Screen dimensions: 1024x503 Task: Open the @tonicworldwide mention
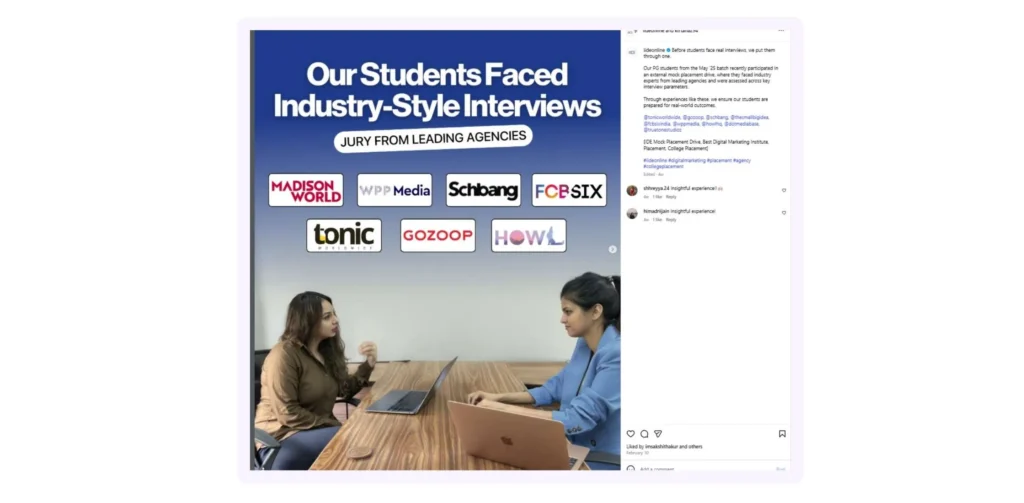662,118
